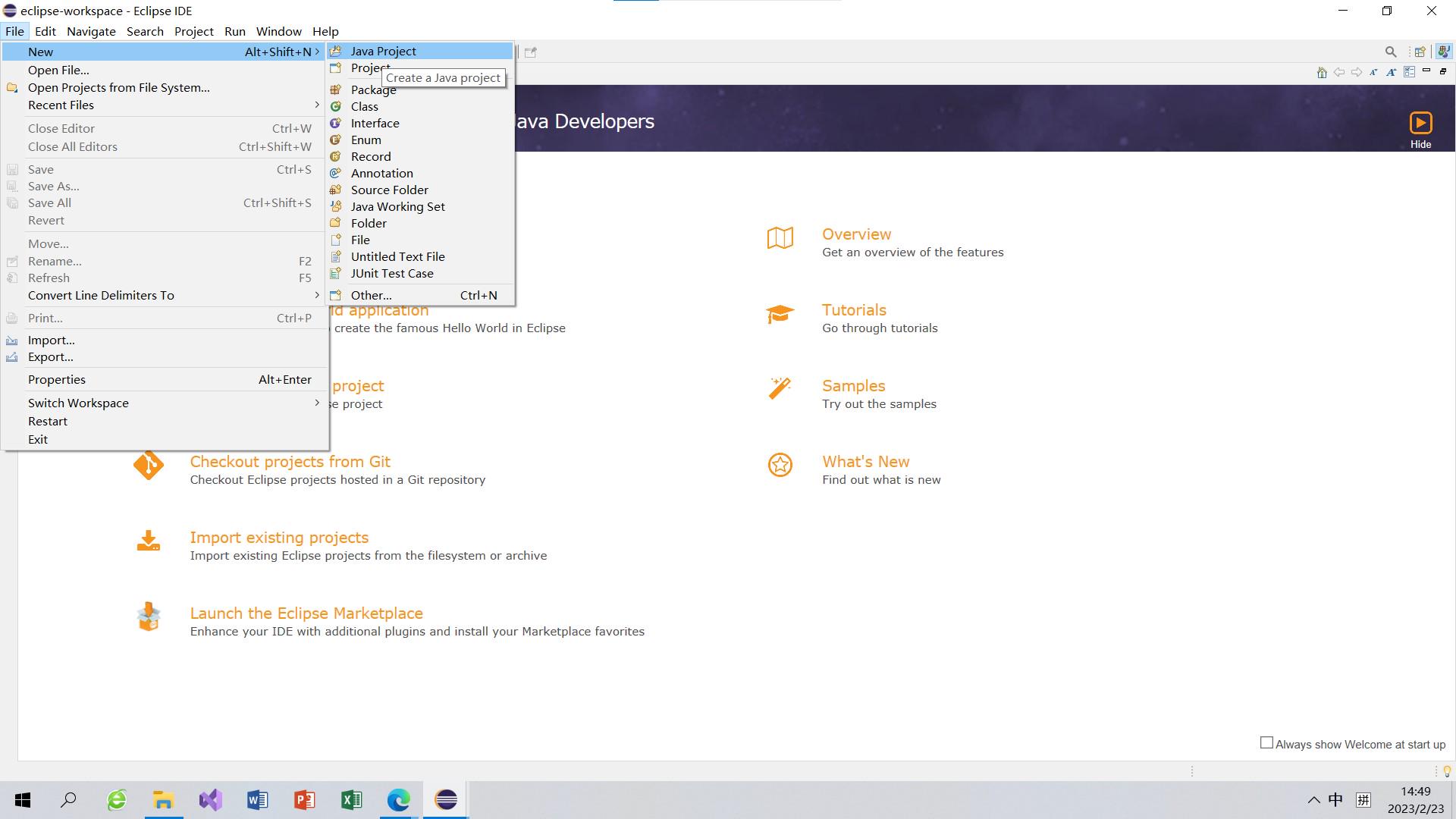The height and width of the screenshot is (819, 1456).
Task: Show hidden tray icons chevron
Action: click(x=1313, y=800)
